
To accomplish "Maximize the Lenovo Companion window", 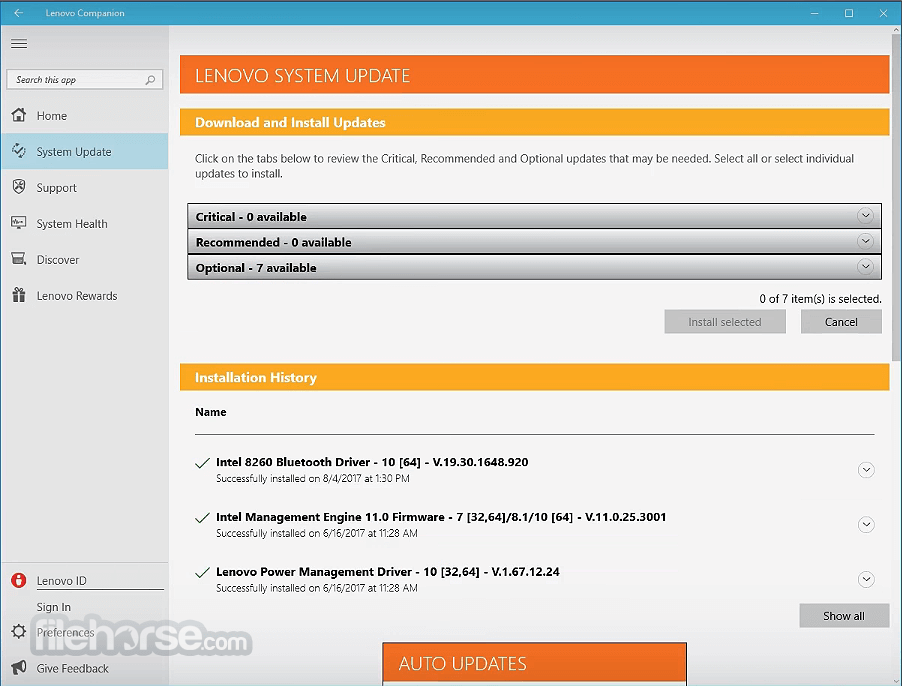I will [849, 13].
